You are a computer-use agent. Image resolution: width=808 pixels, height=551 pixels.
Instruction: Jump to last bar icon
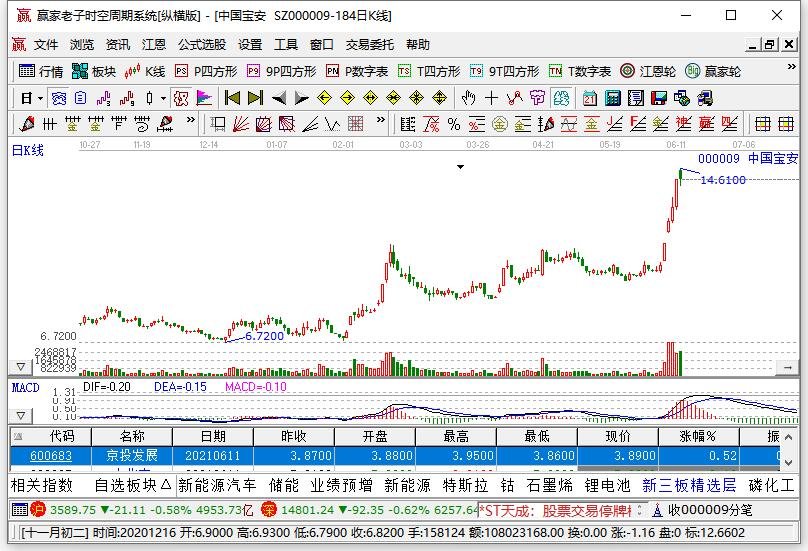tap(255, 98)
